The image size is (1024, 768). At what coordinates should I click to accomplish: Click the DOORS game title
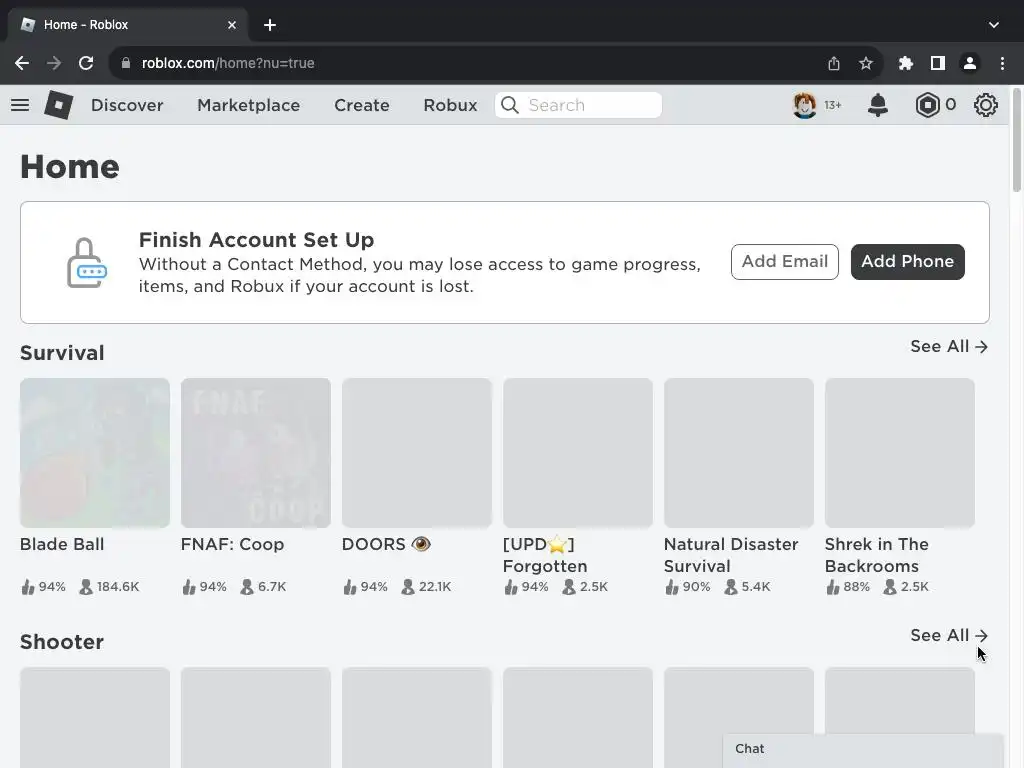click(x=386, y=545)
